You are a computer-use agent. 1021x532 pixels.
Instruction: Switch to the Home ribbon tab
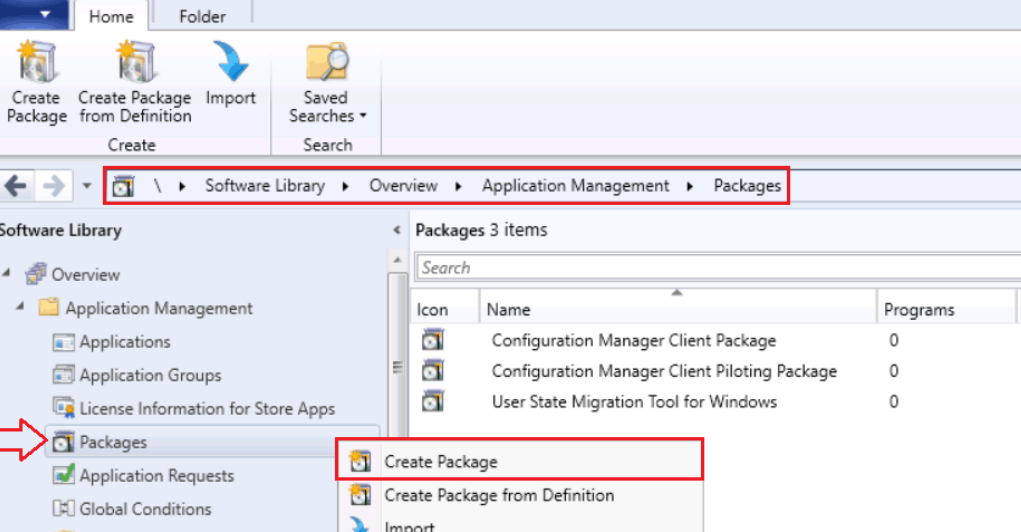point(111,16)
